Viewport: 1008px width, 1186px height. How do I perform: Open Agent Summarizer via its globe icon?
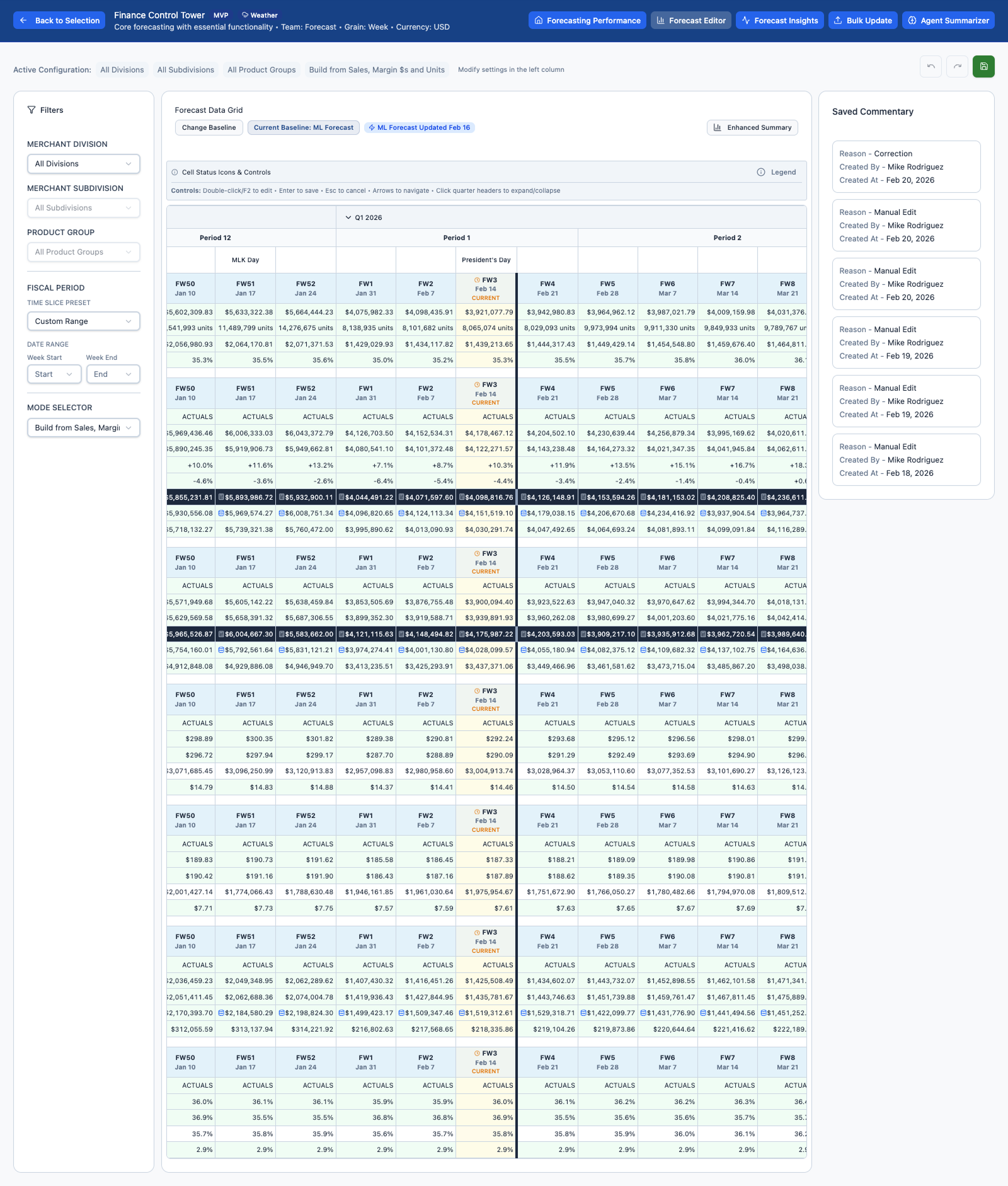click(912, 20)
